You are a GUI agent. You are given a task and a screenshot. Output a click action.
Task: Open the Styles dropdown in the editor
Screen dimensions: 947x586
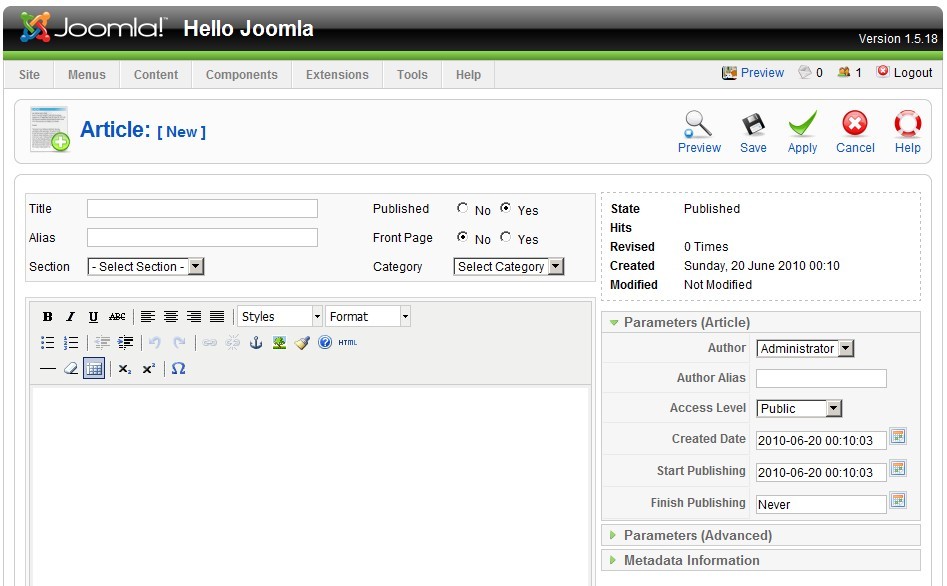(280, 317)
